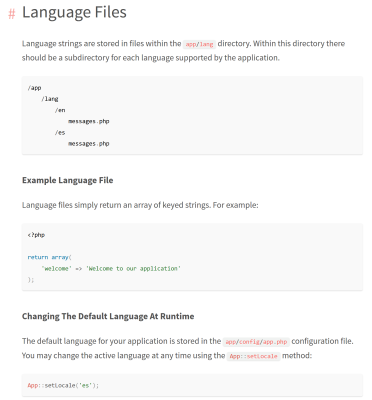
Task: Click the app/lang inline code
Action: point(199,44)
